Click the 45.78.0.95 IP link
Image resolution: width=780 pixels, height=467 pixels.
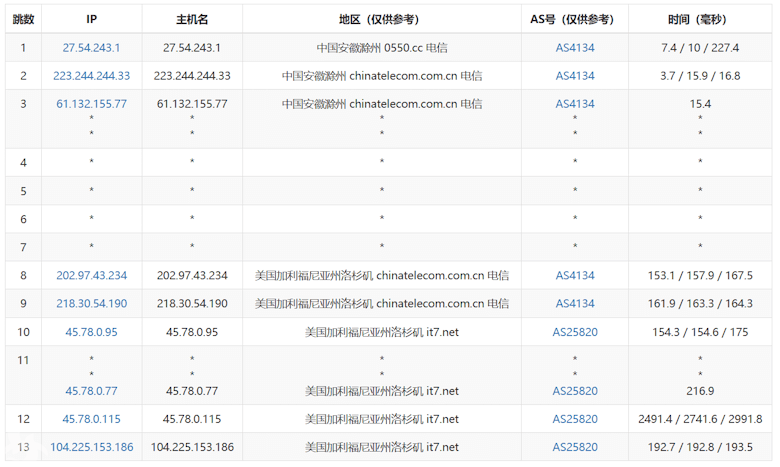click(91, 331)
